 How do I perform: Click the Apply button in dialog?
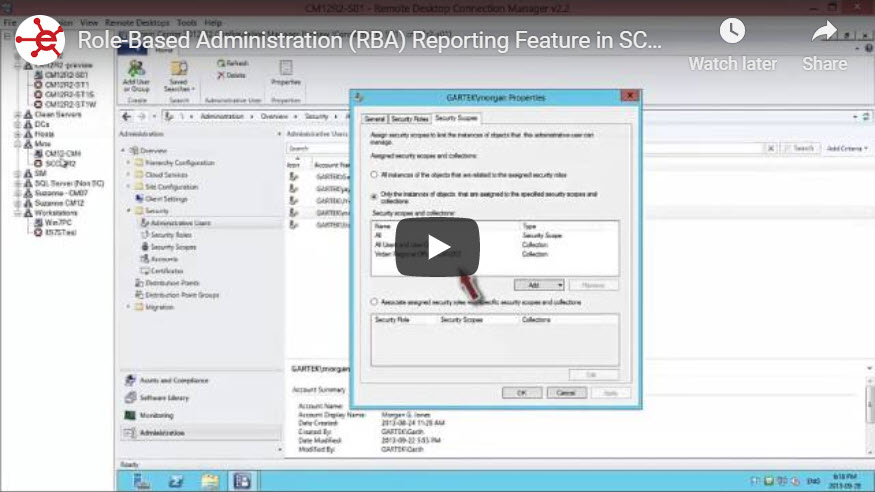point(610,393)
